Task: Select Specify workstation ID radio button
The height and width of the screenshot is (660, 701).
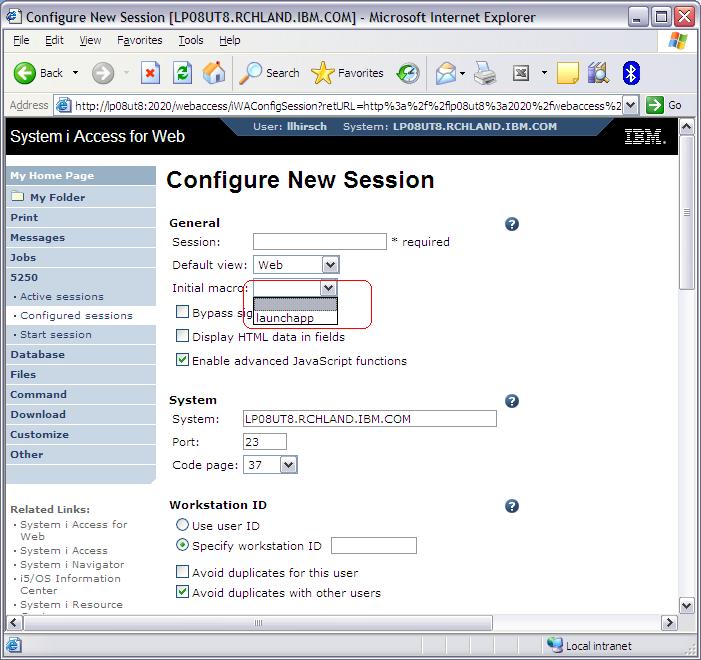Action: click(x=182, y=545)
